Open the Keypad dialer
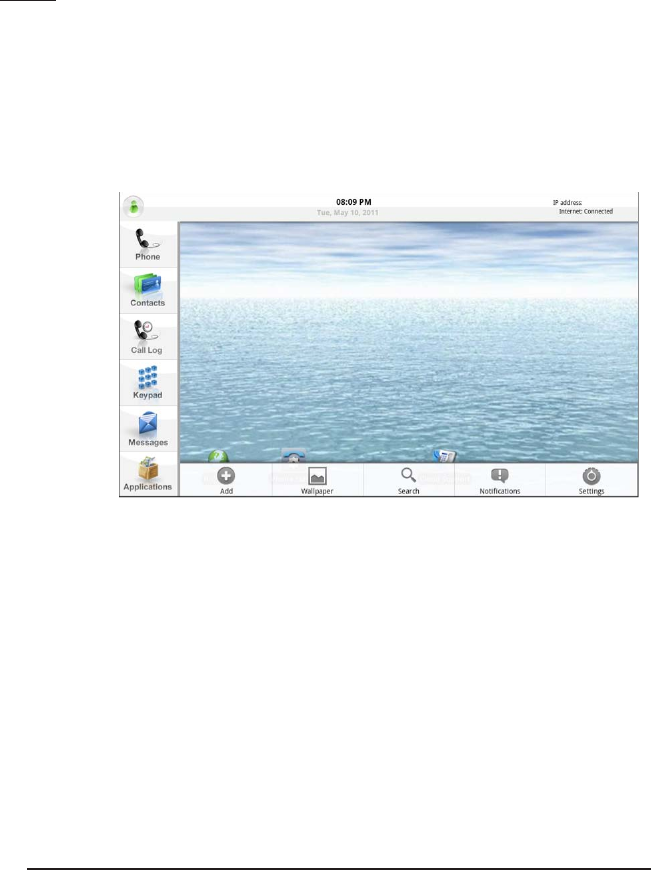Viewport: 651px width, 870px height. click(x=148, y=383)
